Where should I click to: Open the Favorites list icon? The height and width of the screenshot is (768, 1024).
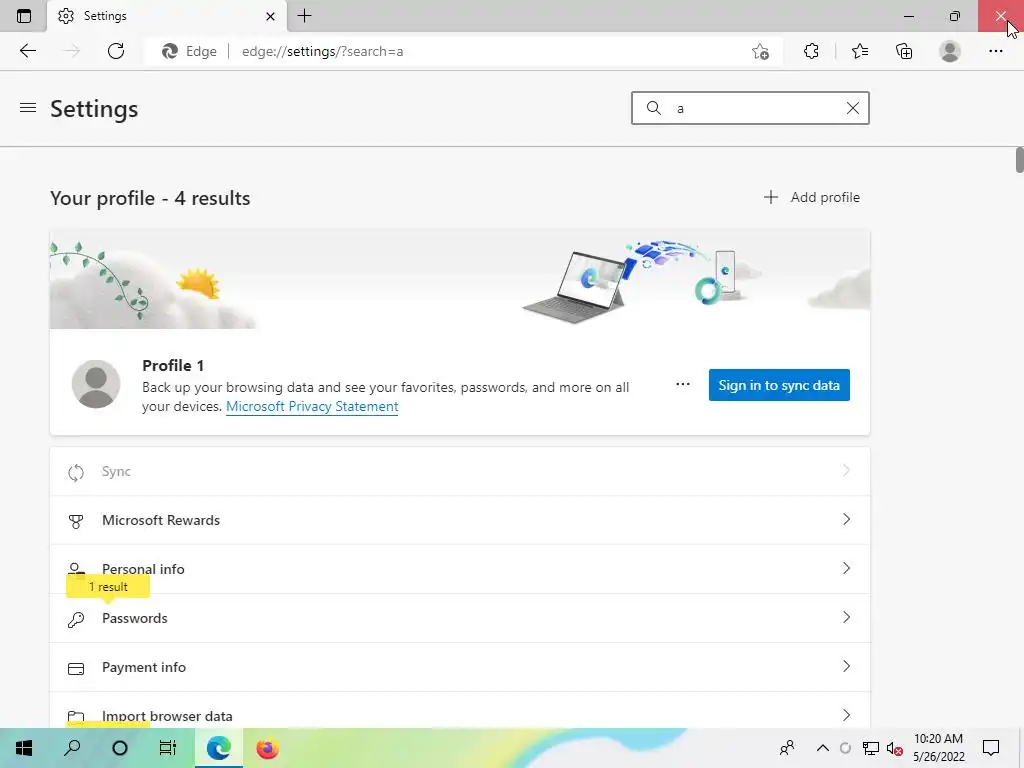[859, 51]
